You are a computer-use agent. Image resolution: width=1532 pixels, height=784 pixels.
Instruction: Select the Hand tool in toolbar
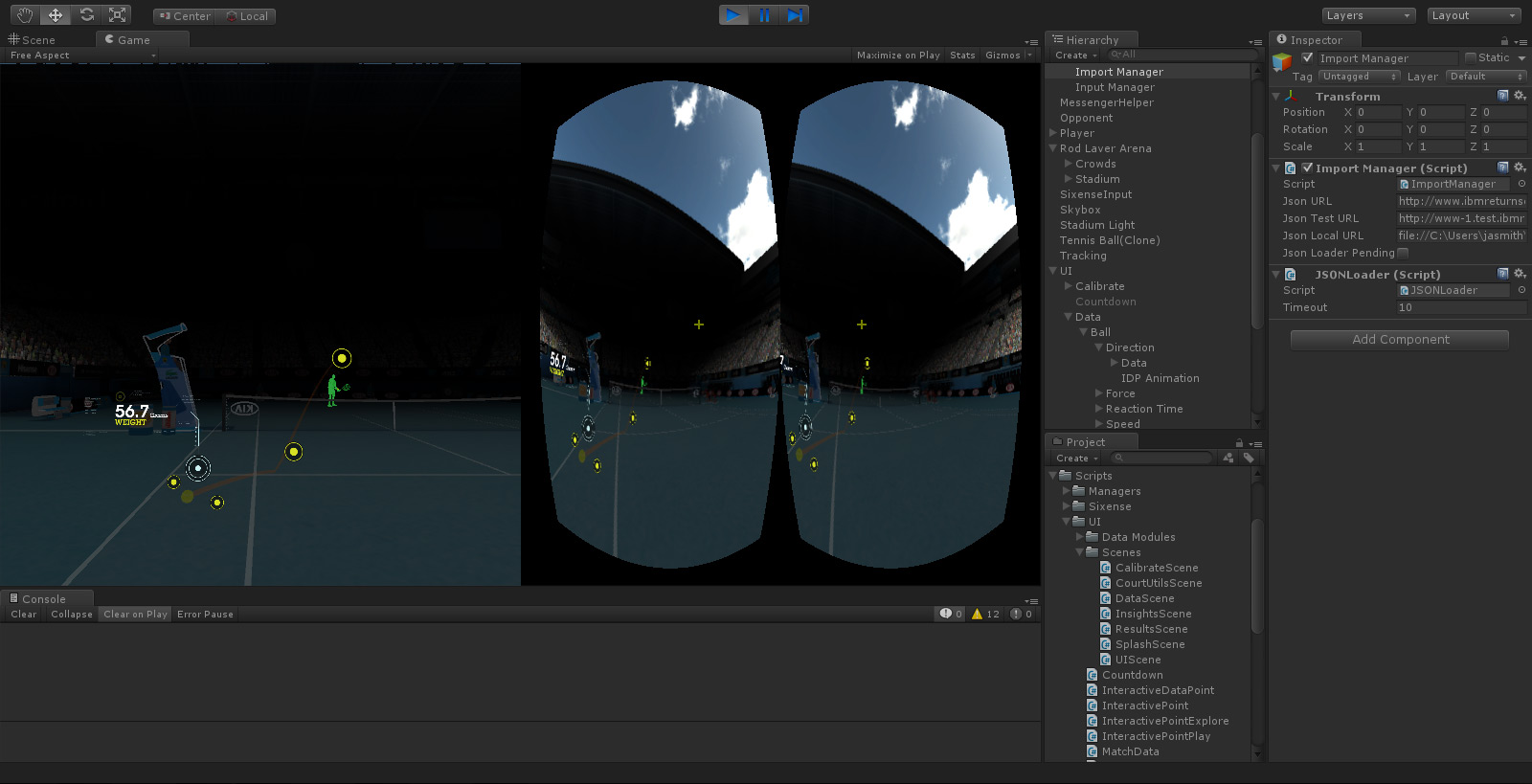tap(25, 15)
